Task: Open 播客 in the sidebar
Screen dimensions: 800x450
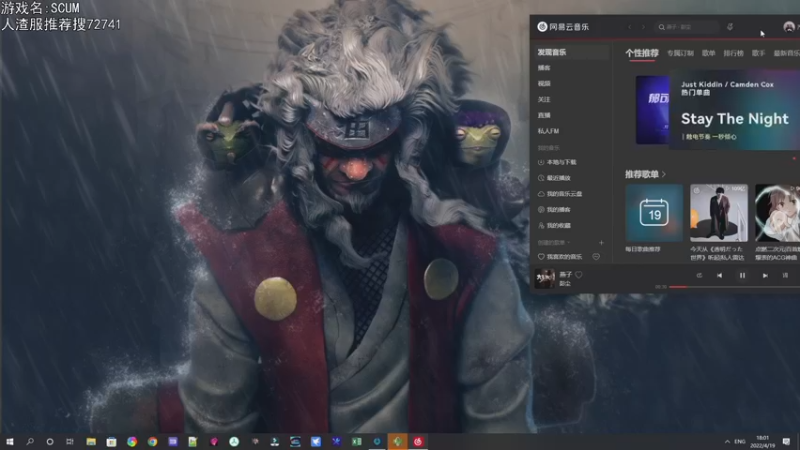Action: point(544,68)
